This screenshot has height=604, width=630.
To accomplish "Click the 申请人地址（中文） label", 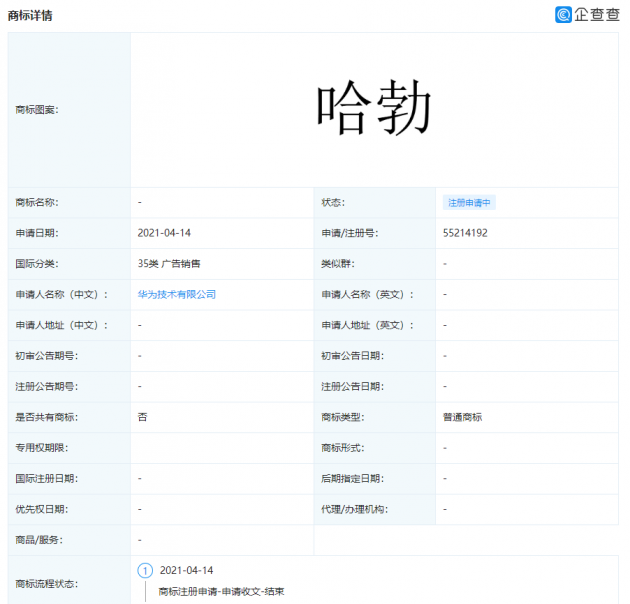I will 61,325.
